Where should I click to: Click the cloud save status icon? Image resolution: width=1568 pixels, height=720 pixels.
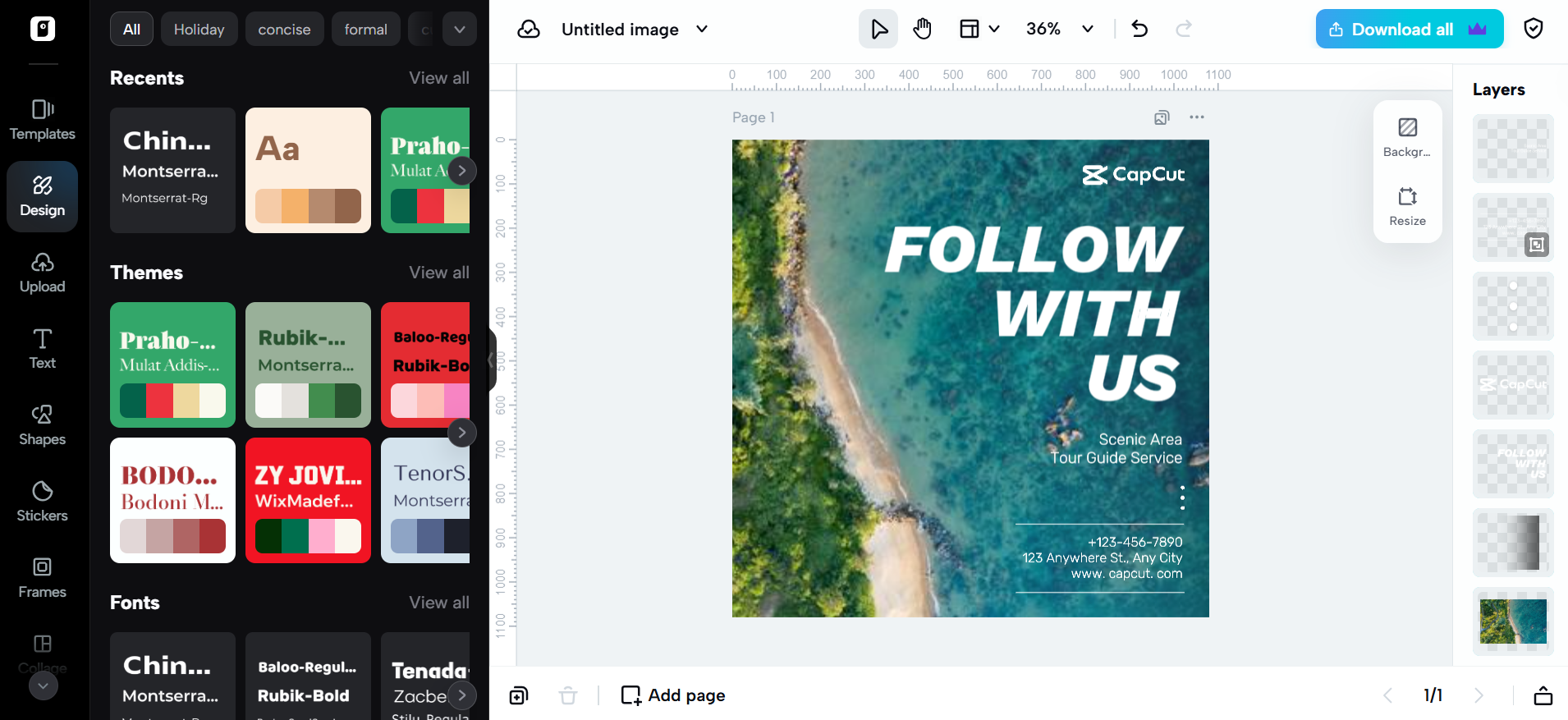pyautogui.click(x=529, y=30)
